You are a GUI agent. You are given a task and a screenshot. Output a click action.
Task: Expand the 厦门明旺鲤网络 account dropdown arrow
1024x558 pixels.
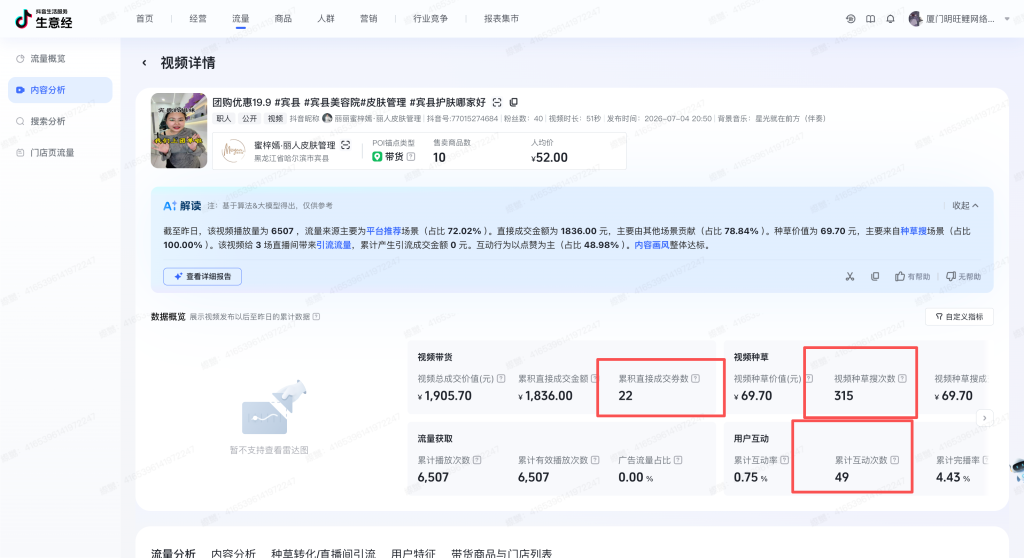click(x=1007, y=19)
